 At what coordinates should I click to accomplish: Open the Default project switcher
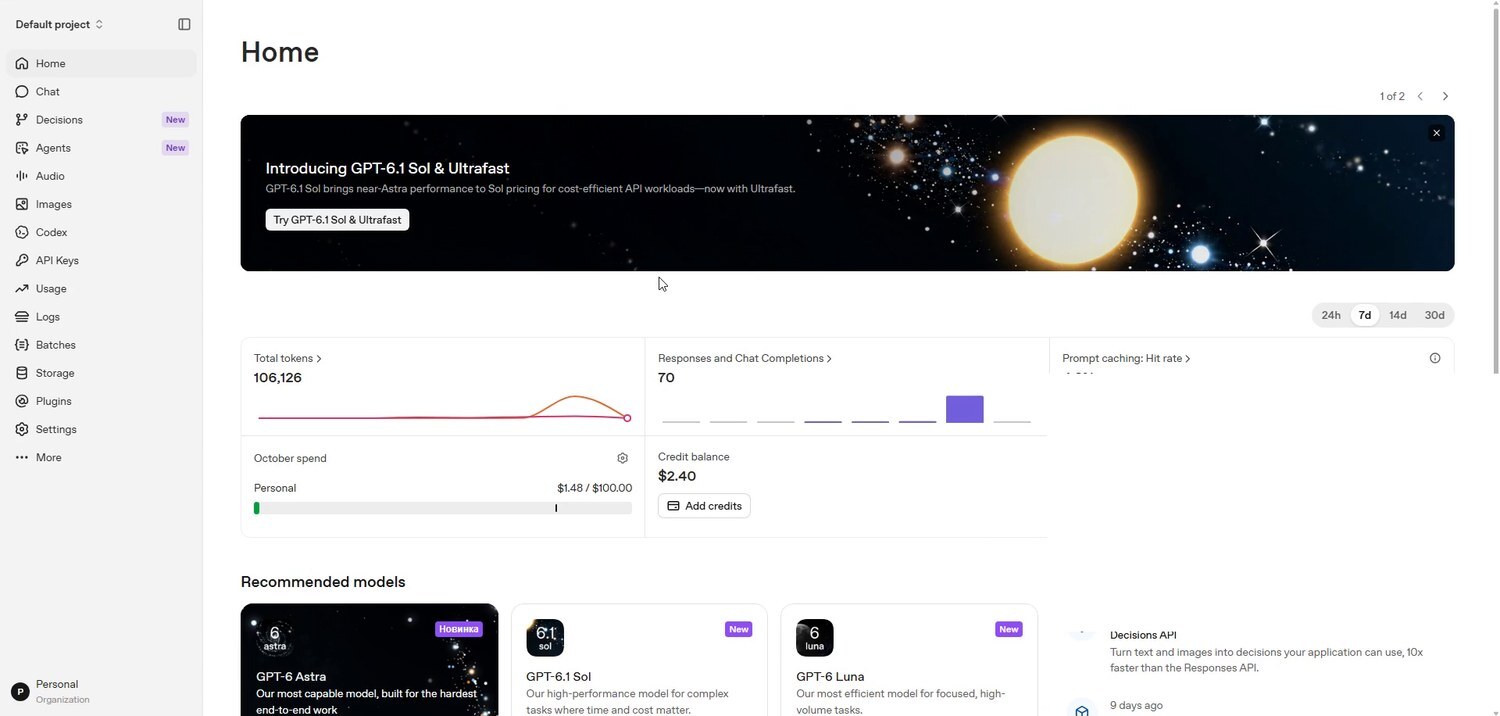click(59, 24)
